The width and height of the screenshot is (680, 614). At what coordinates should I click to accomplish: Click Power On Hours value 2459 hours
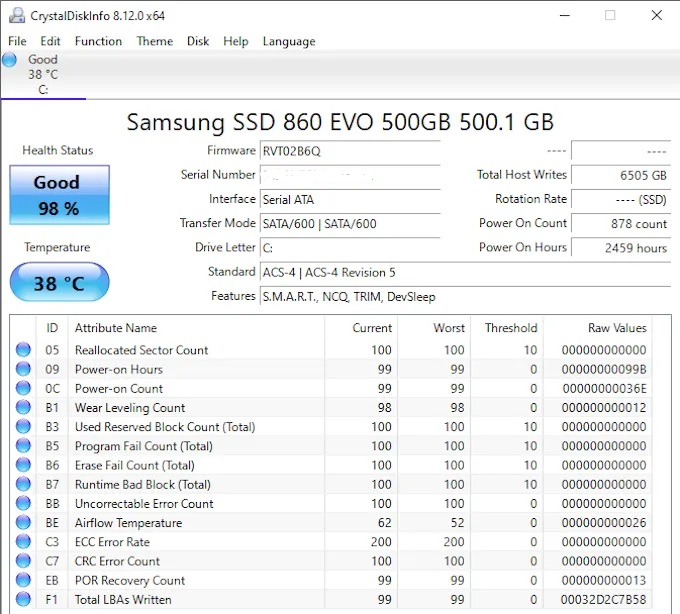pos(621,248)
